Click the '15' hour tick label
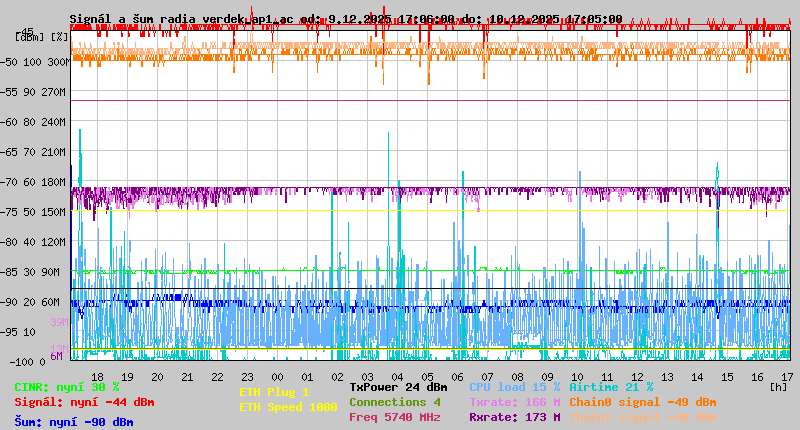The image size is (800, 430). click(728, 377)
